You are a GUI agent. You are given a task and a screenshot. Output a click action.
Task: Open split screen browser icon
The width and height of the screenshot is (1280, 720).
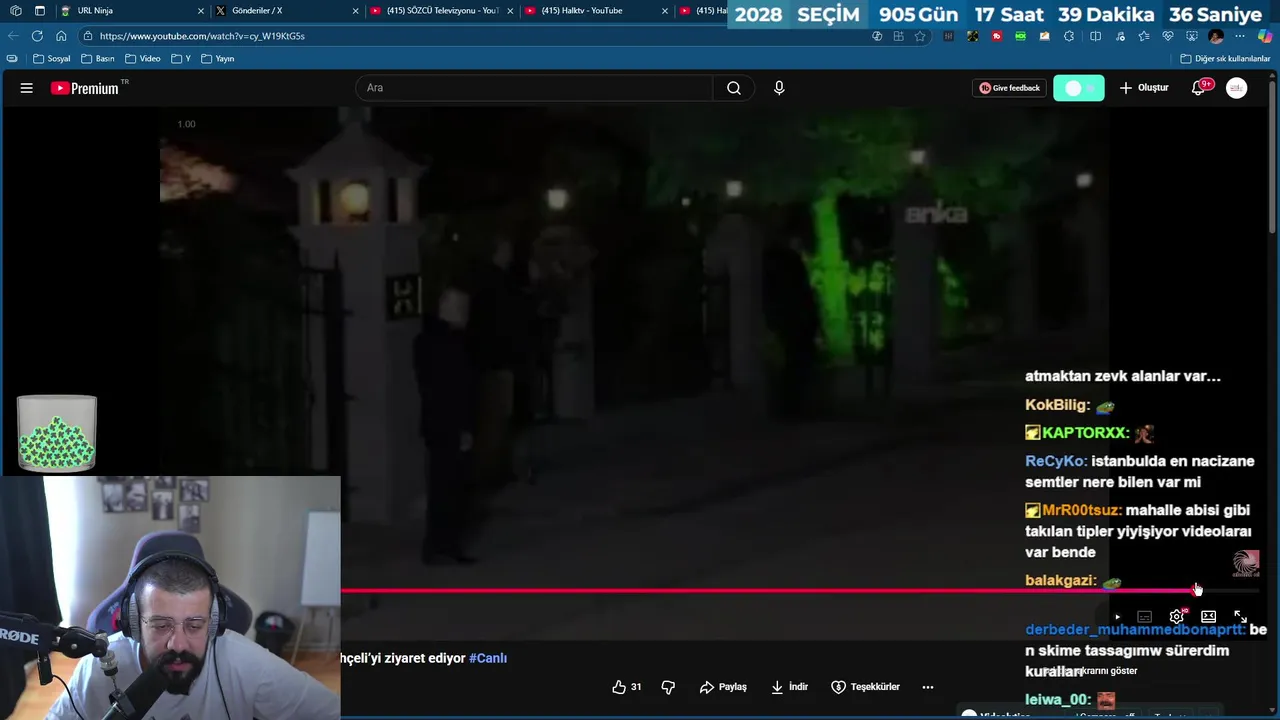pos(1095,36)
